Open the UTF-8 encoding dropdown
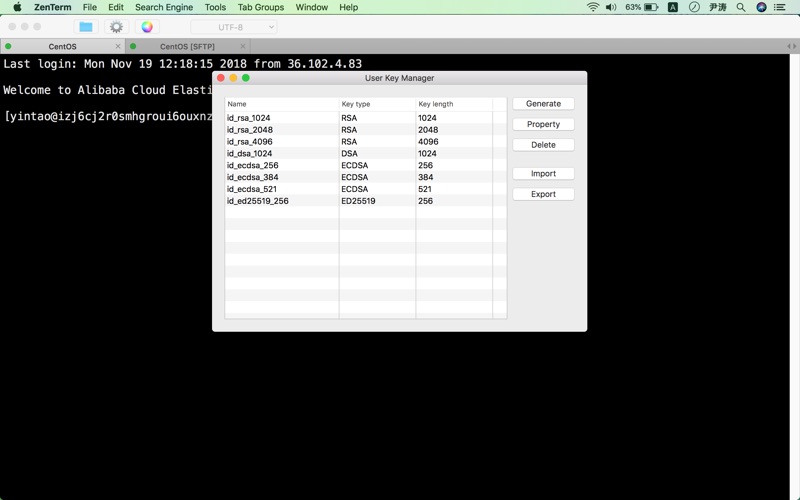 pyautogui.click(x=234, y=27)
